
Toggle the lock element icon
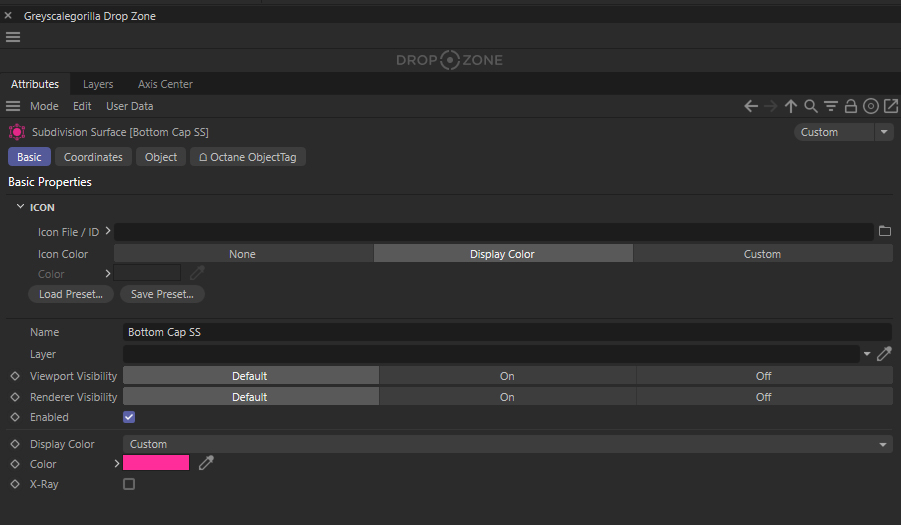[851, 106]
